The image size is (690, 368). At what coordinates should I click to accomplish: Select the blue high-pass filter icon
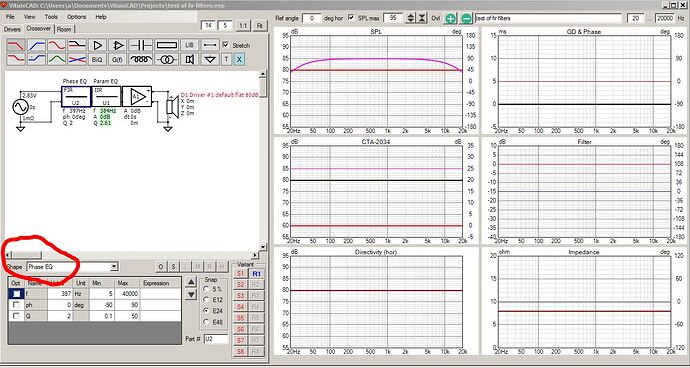pyautogui.click(x=37, y=45)
